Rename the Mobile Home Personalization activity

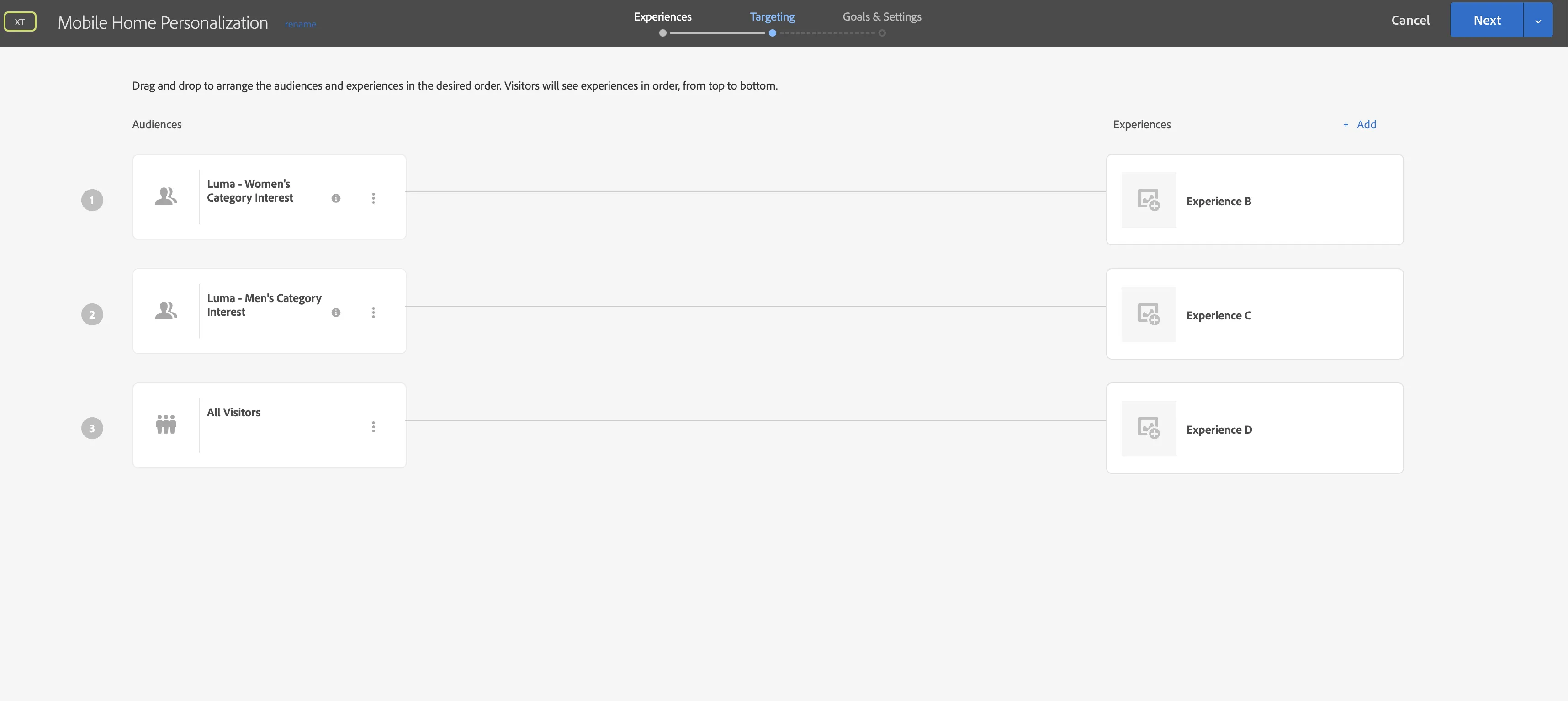pos(300,24)
